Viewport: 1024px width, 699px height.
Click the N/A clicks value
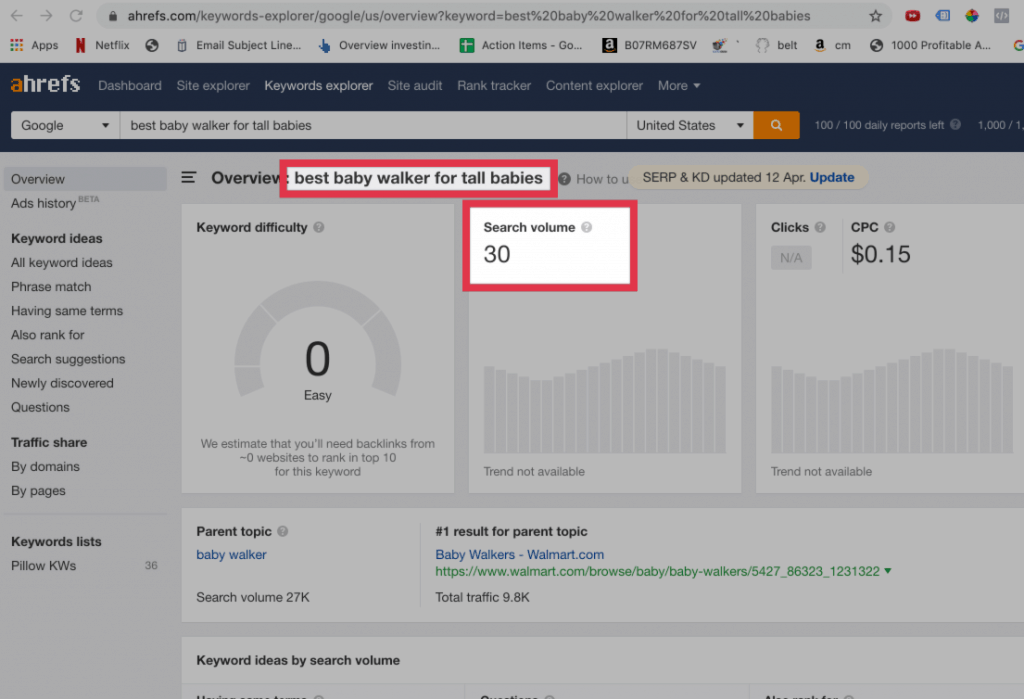pyautogui.click(x=791, y=257)
